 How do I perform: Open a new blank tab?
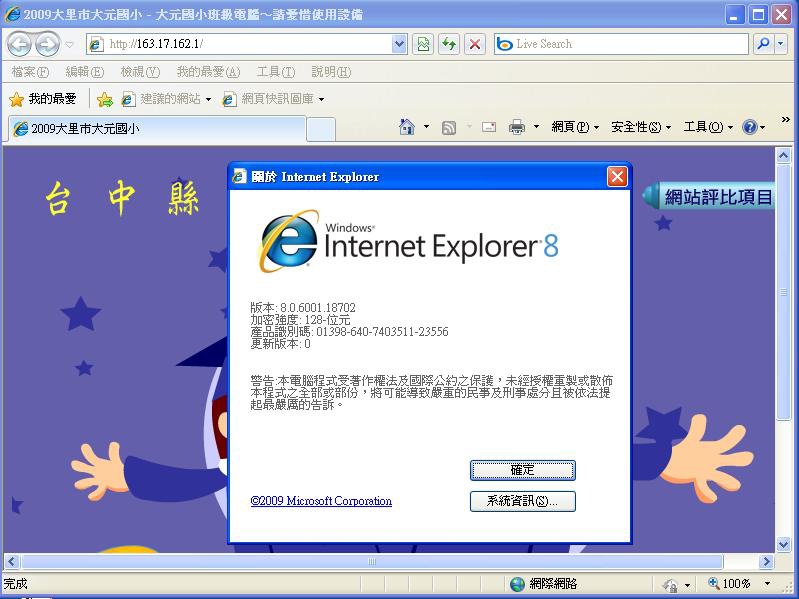pyautogui.click(x=321, y=129)
